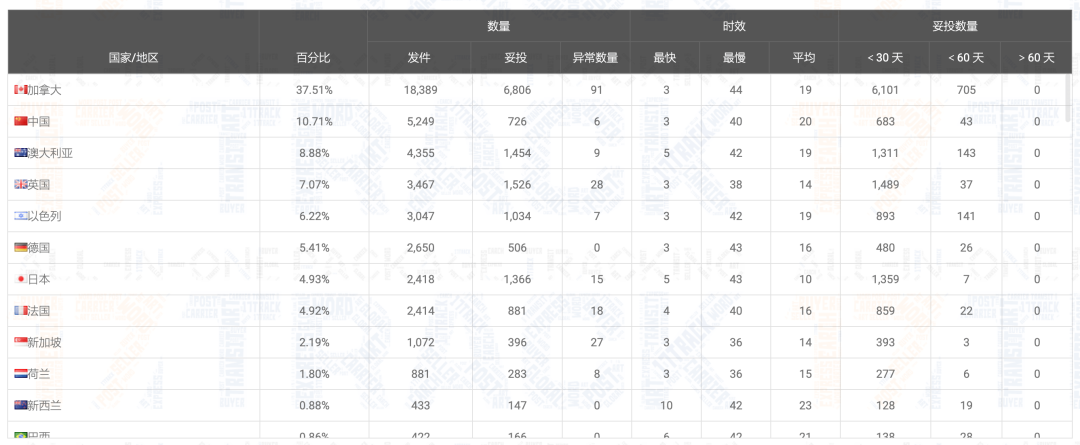Click the Japan flag icon
The width and height of the screenshot is (1080, 445).
coord(21,279)
